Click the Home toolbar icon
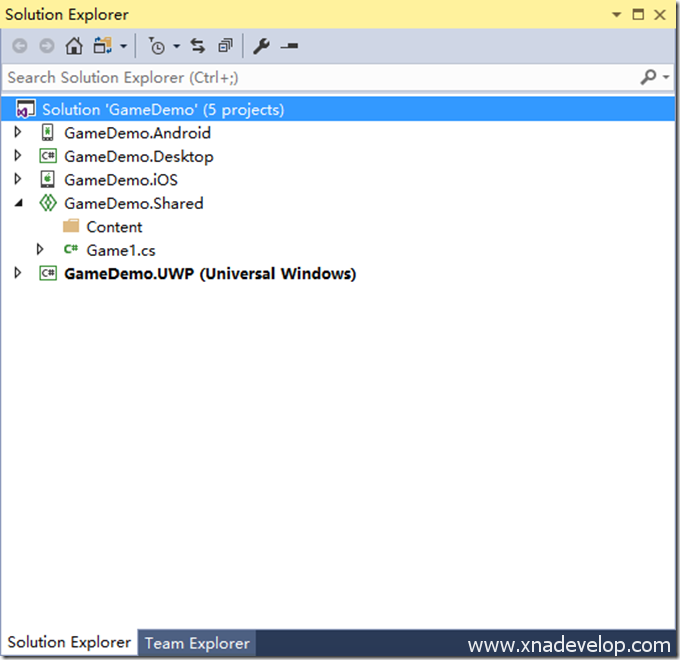Viewport: 680px width, 660px height. coord(74,46)
